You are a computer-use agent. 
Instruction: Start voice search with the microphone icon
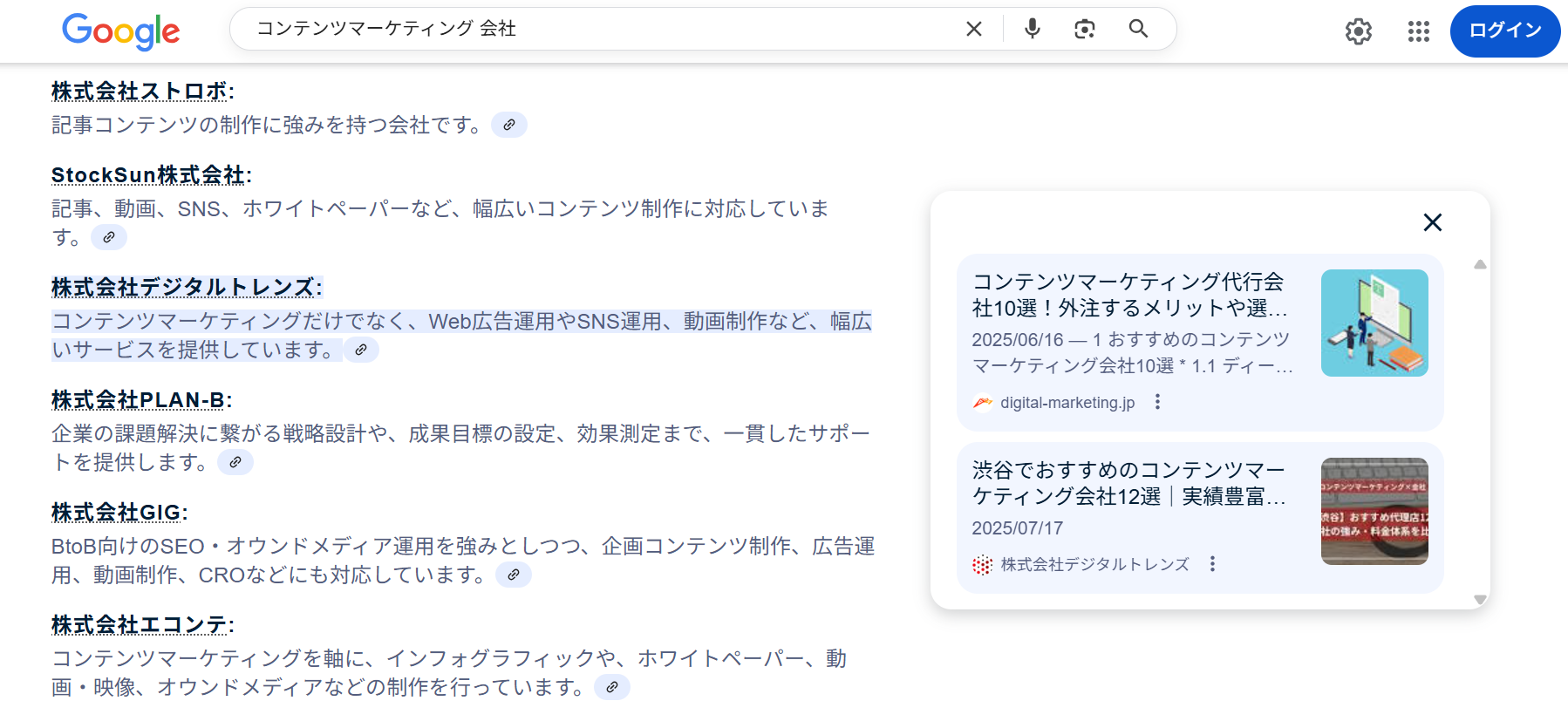point(1033,29)
